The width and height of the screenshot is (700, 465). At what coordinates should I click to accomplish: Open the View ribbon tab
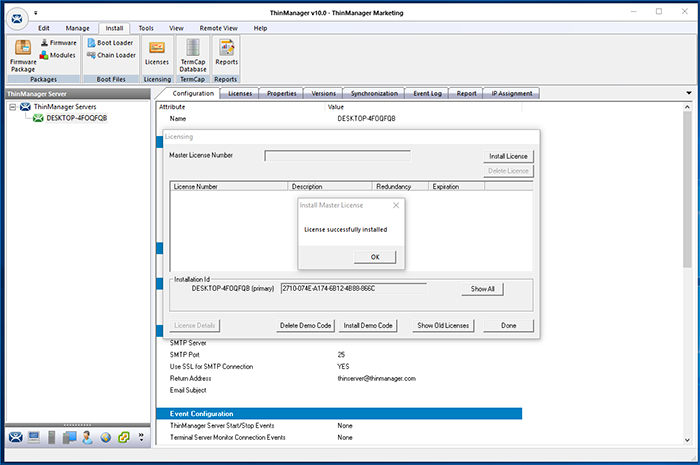[176, 28]
